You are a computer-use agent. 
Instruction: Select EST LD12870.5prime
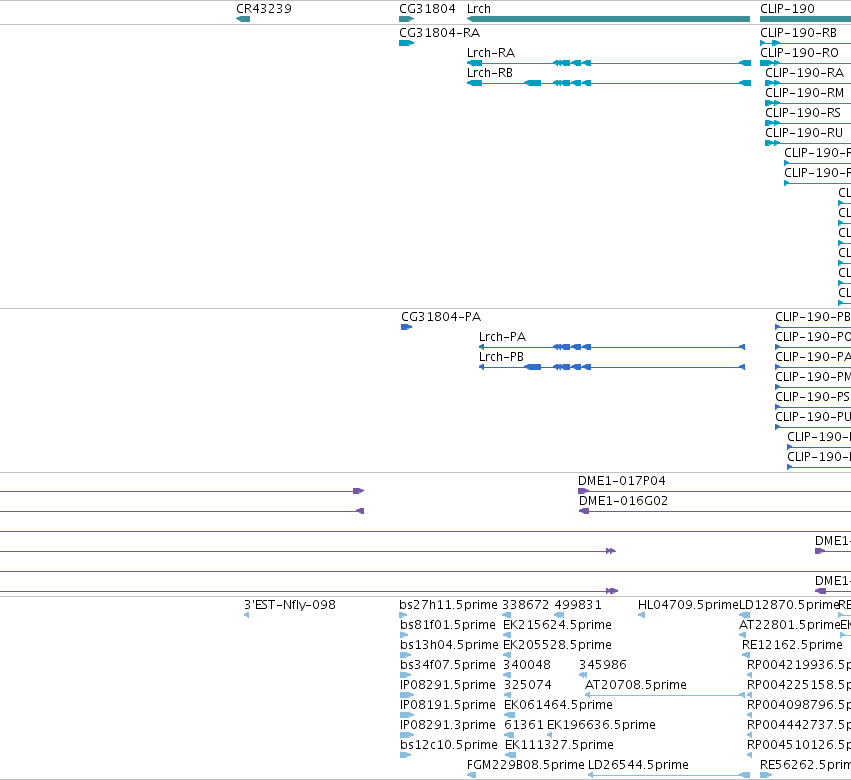[x=789, y=605]
